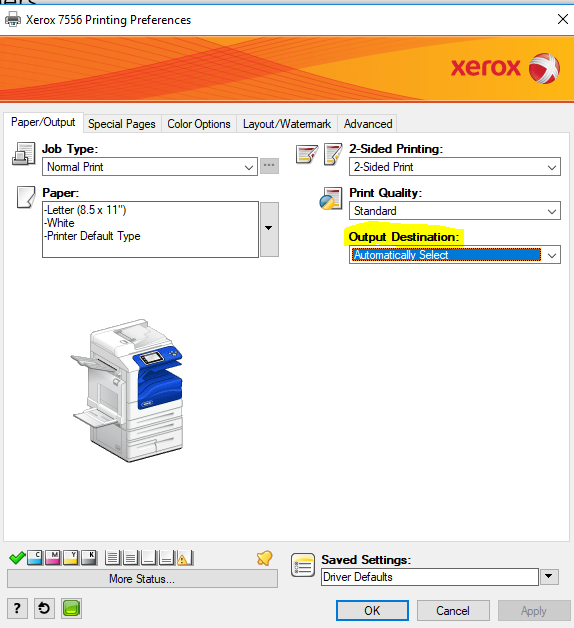Click the Driver Defaults saved settings field

coord(429,577)
